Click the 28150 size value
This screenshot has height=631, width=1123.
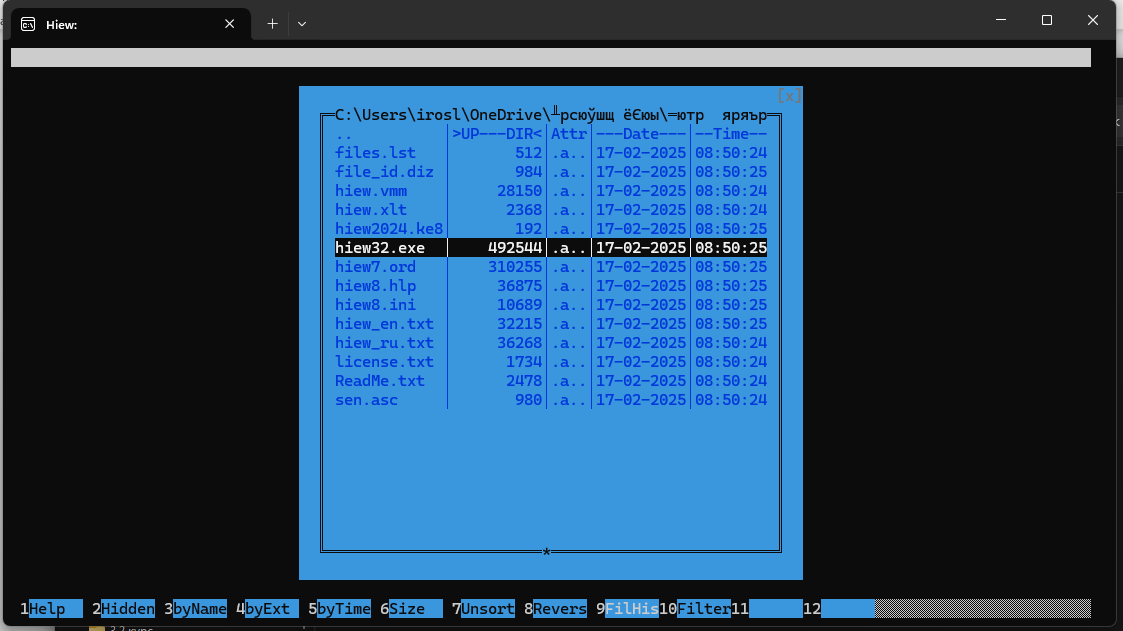click(519, 191)
